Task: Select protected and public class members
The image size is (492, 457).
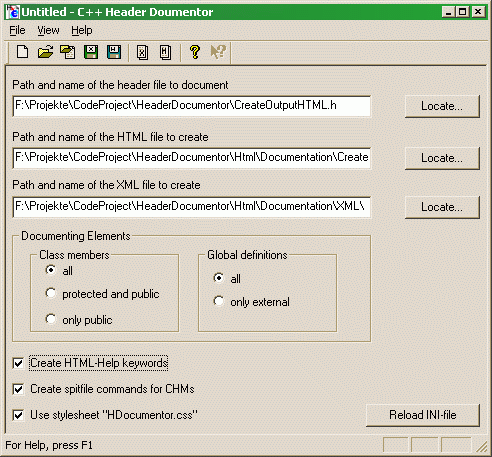Action: [x=51, y=293]
